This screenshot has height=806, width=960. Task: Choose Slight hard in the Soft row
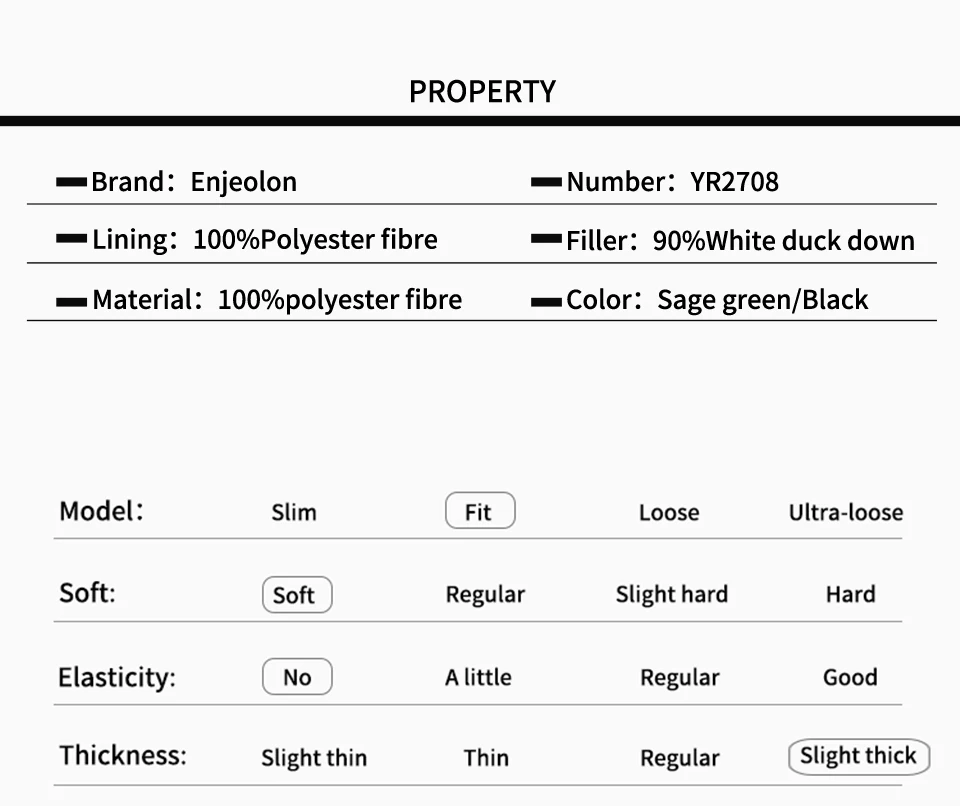pyautogui.click(x=672, y=595)
